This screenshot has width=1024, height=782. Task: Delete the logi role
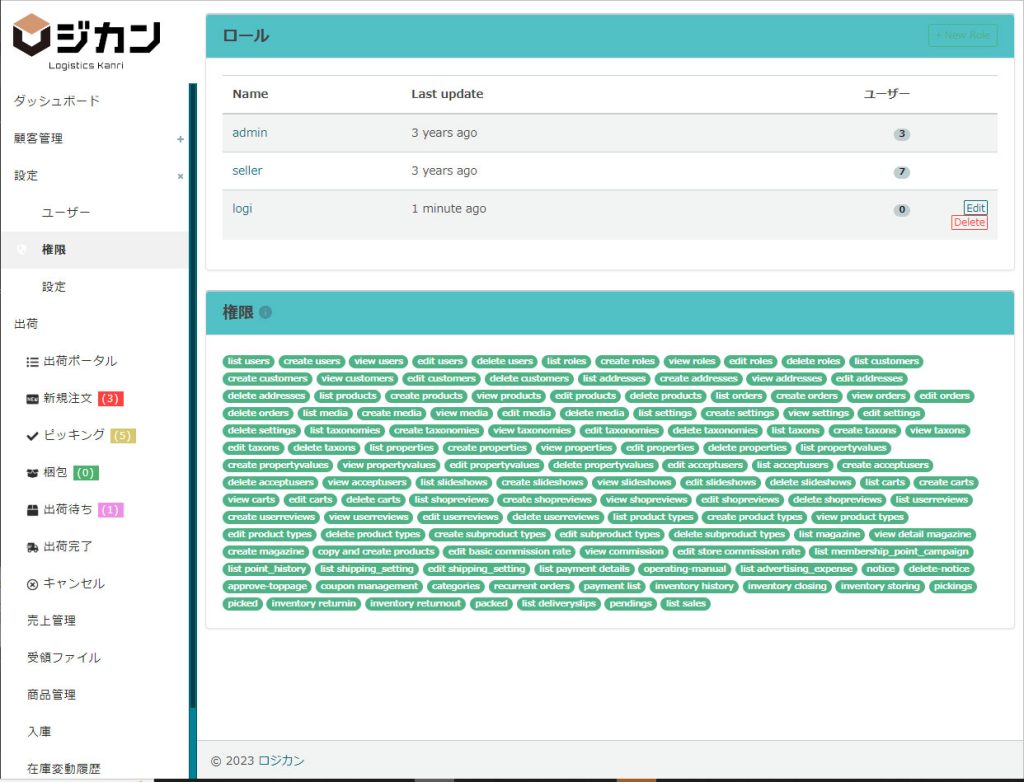coord(968,223)
